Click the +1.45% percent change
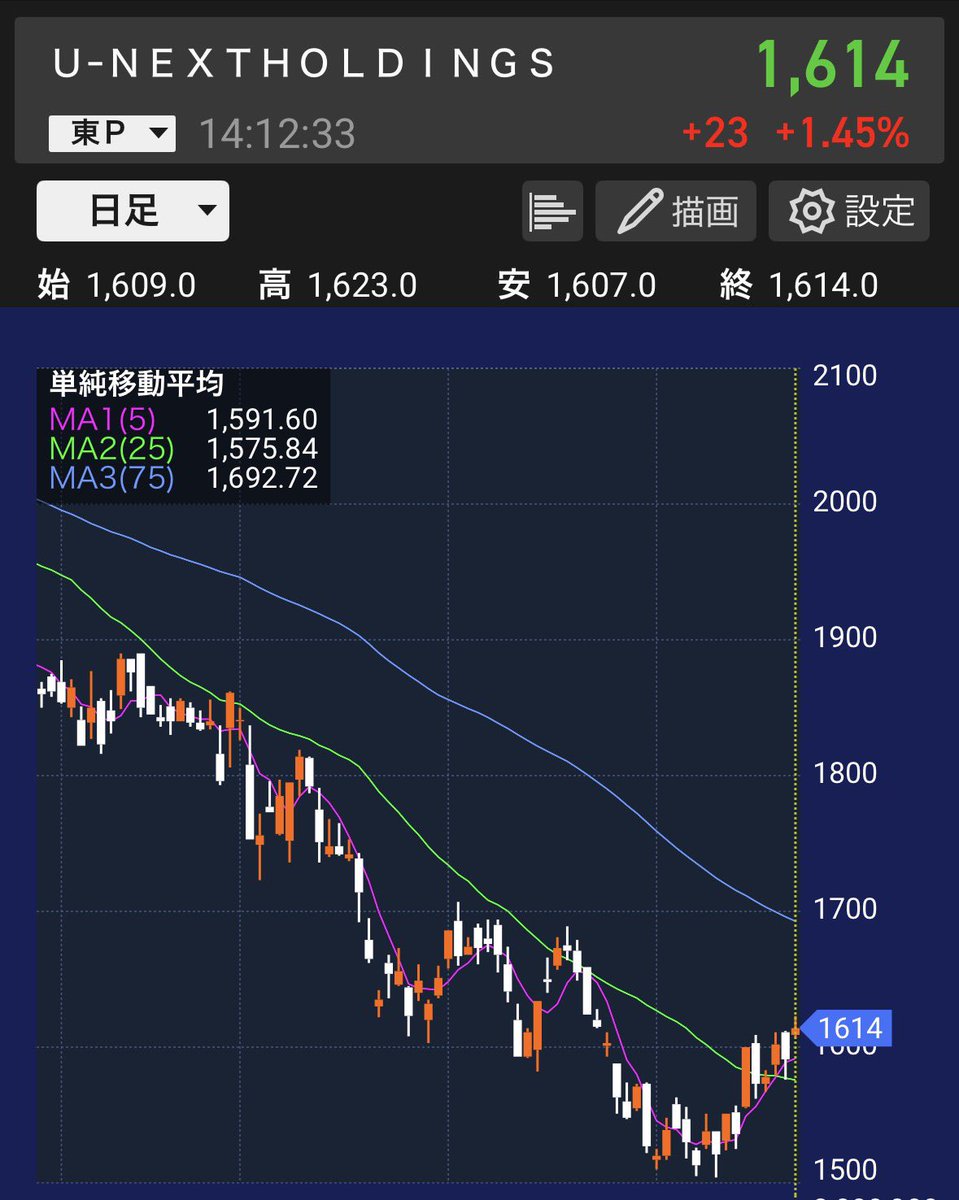The image size is (959, 1200). (842, 133)
